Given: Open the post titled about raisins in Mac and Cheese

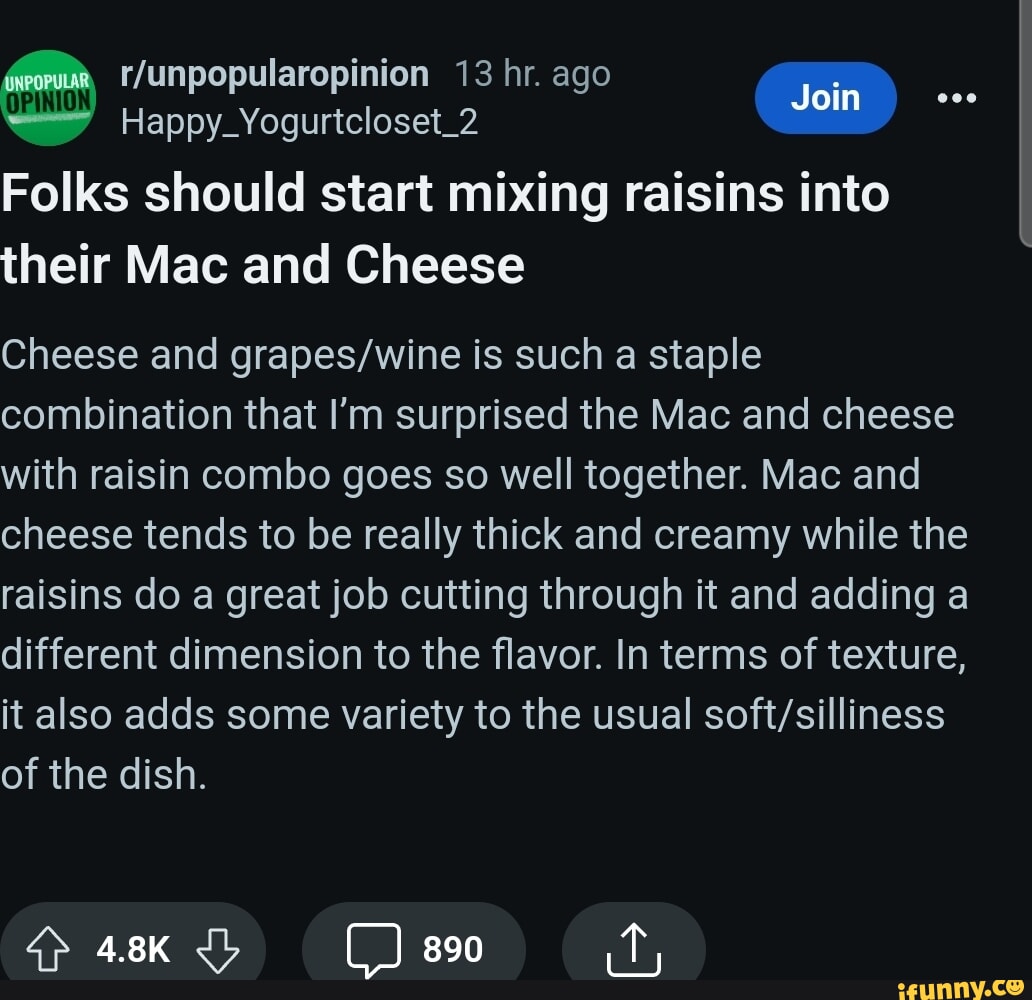Looking at the screenshot, I should (445, 227).
